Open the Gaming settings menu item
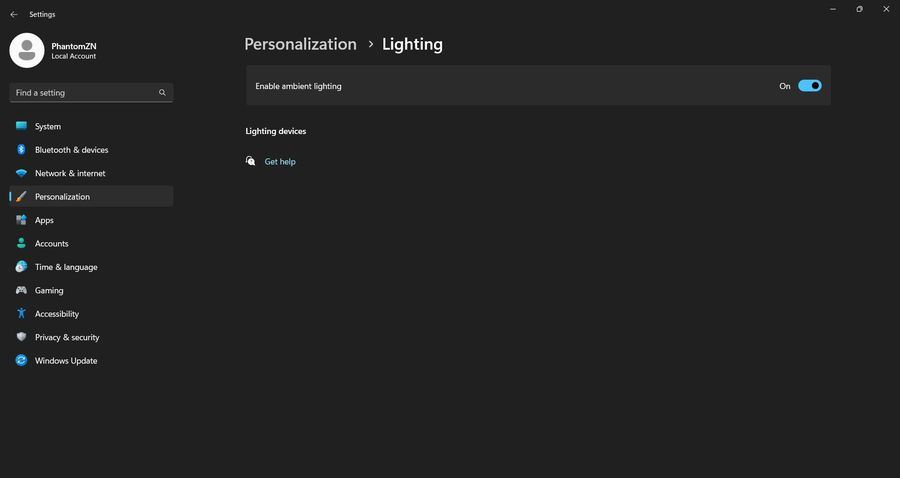The image size is (900, 478). coord(49,290)
